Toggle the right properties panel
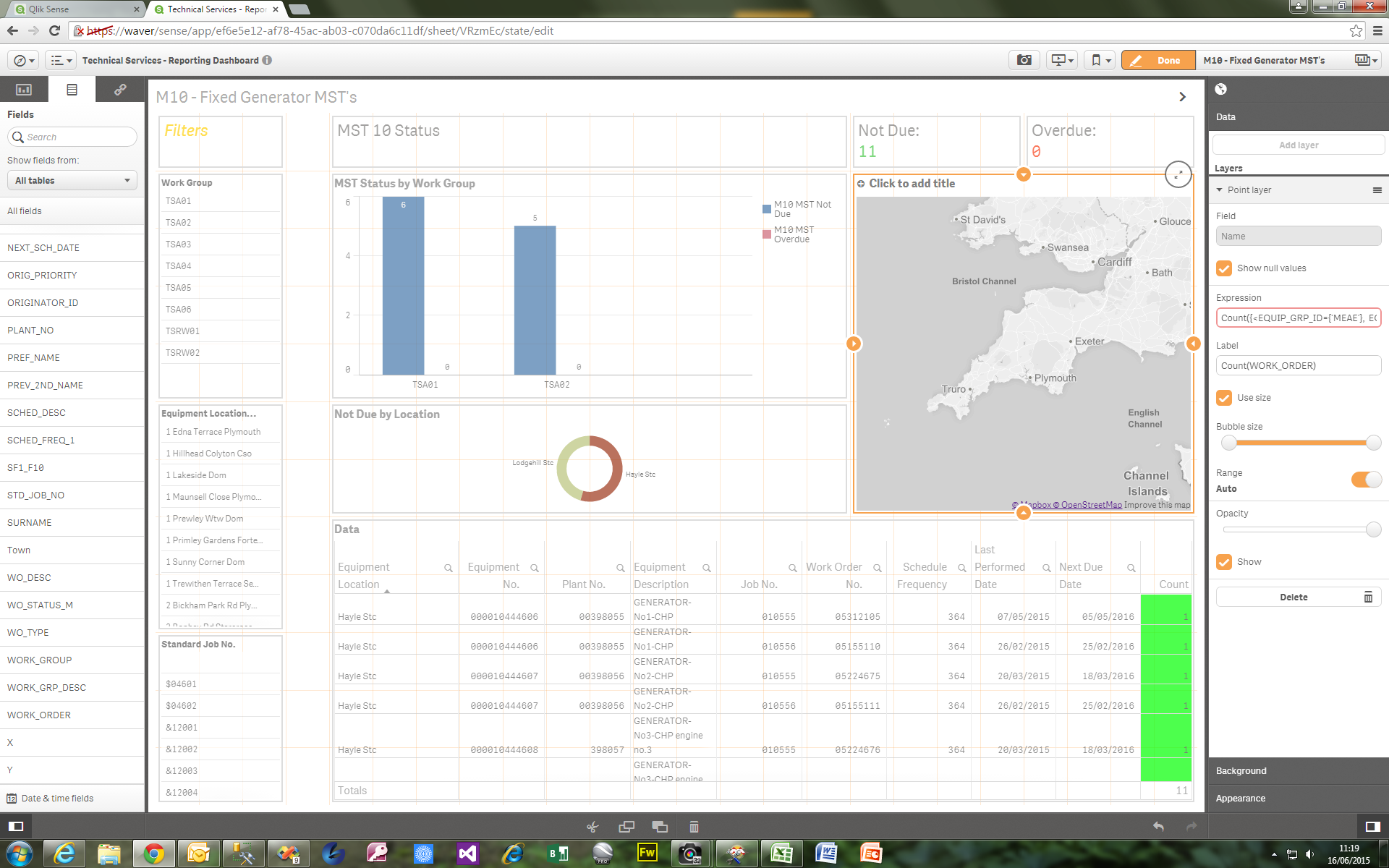Screen dimensions: 1389x868 pyautogui.click(x=1372, y=826)
